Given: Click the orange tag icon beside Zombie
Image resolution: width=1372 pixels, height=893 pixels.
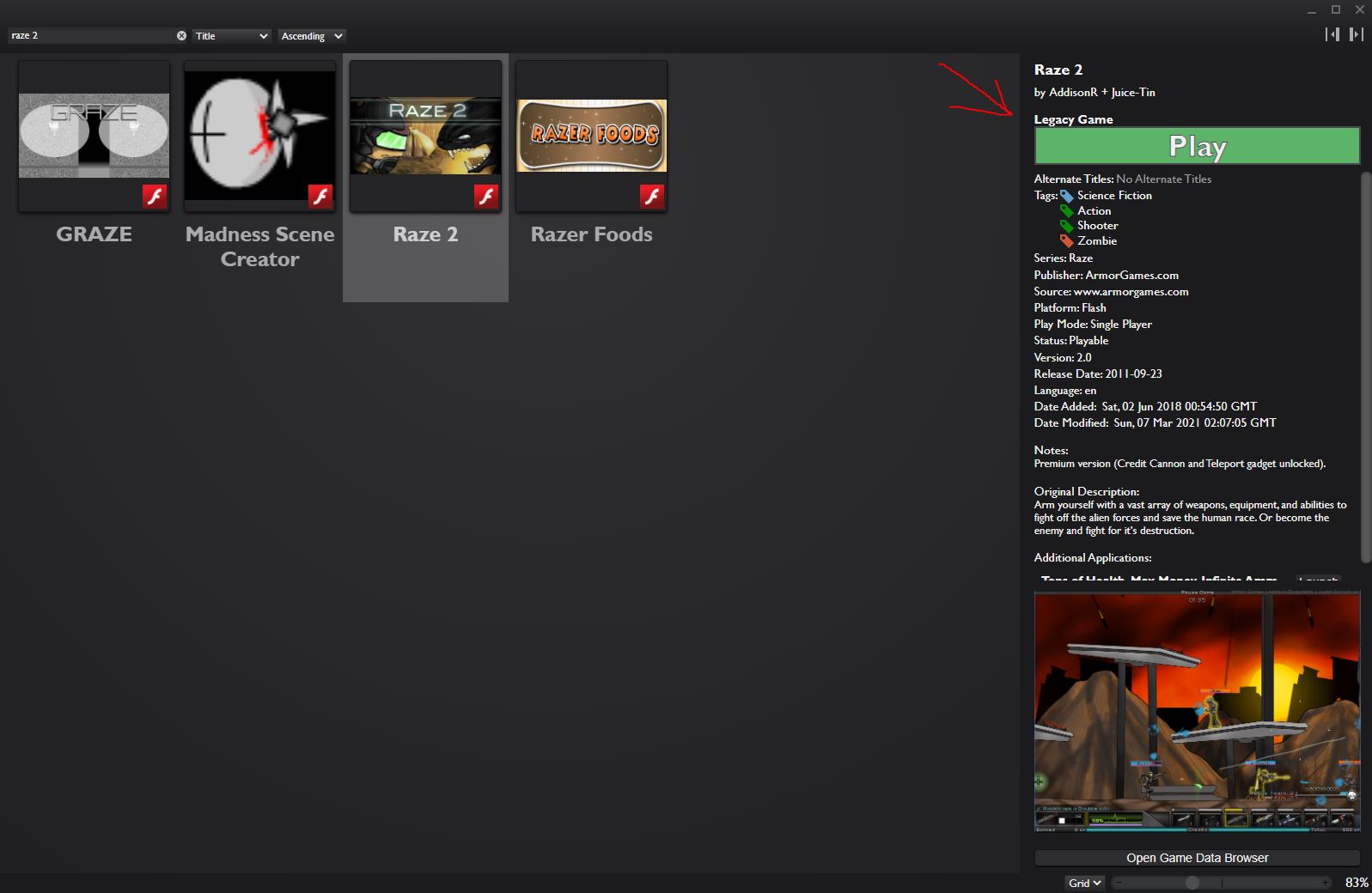Looking at the screenshot, I should (1067, 241).
